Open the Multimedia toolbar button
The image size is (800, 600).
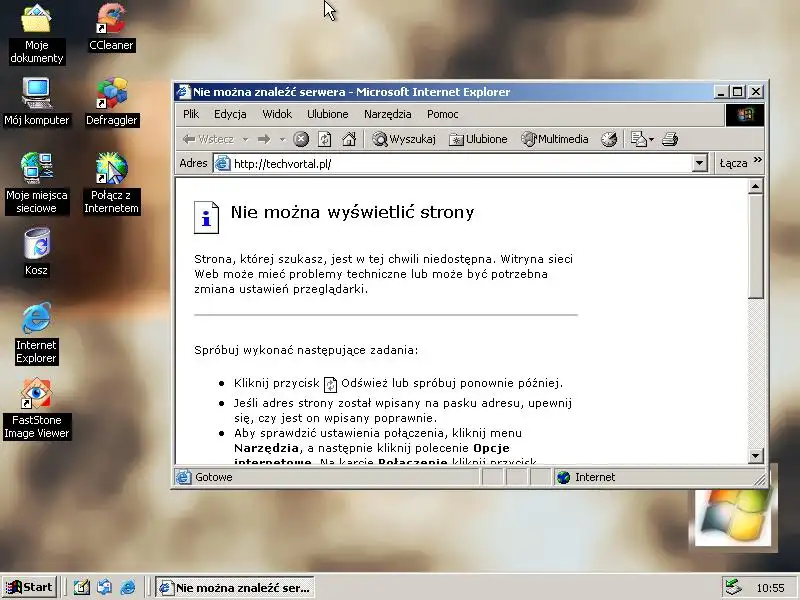pyautogui.click(x=555, y=139)
